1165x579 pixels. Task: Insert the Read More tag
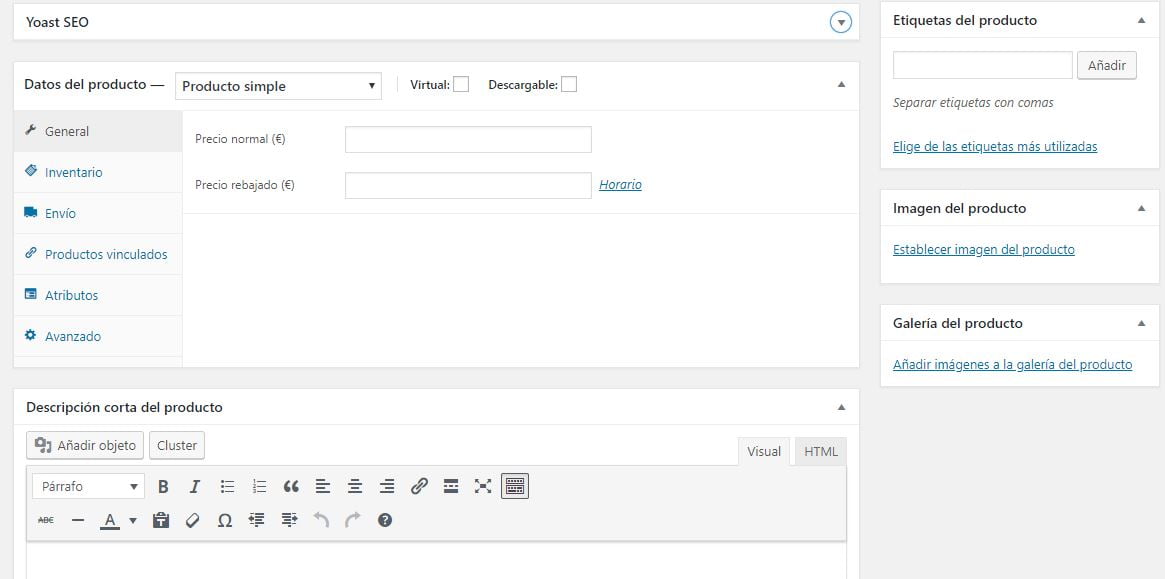tap(451, 486)
